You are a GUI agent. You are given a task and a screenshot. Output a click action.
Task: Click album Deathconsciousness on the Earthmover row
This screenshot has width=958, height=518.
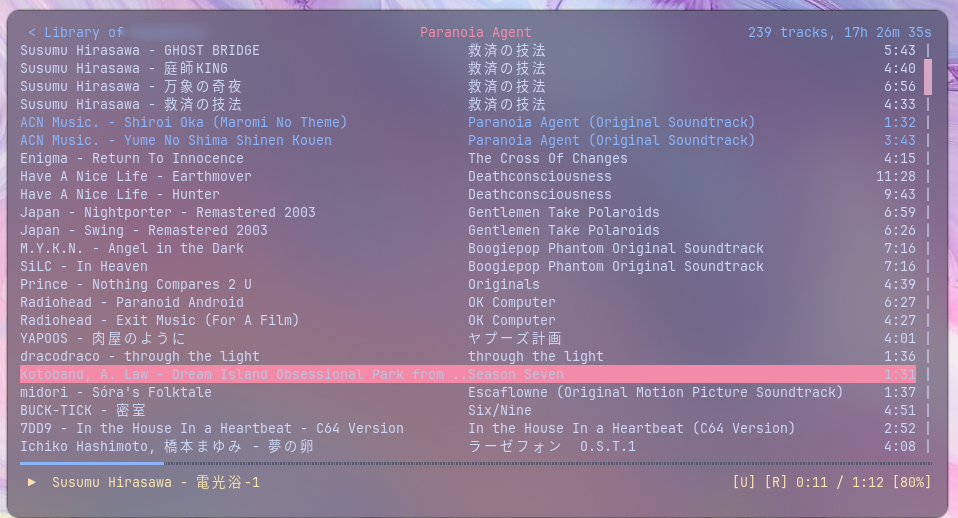[x=539, y=177]
